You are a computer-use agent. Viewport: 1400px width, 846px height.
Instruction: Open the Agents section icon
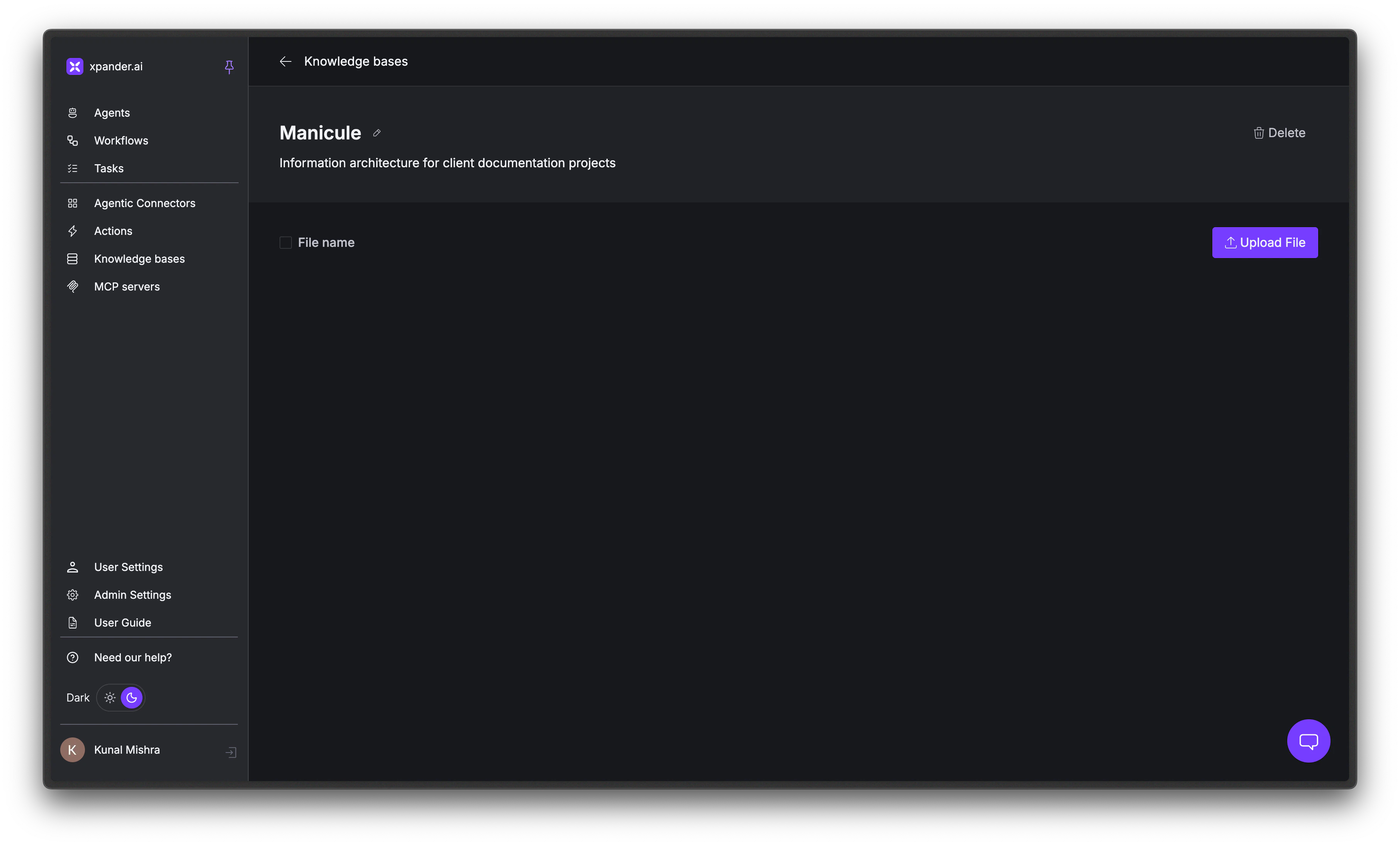[73, 112]
